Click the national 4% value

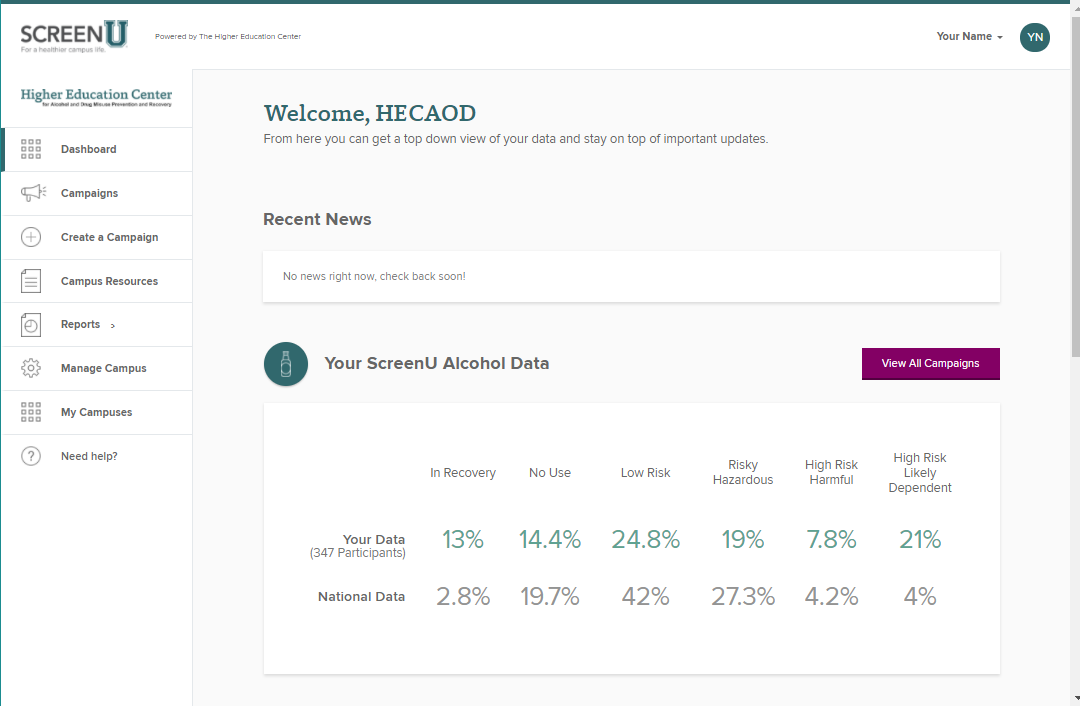pos(920,596)
